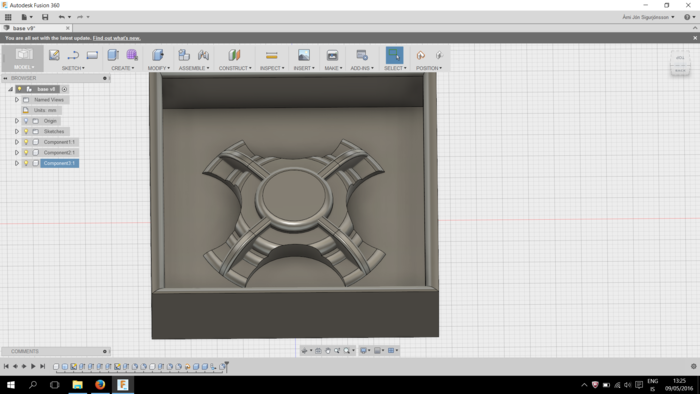Select the Offset Plane construct tool
700x394 pixels.
tap(234, 55)
